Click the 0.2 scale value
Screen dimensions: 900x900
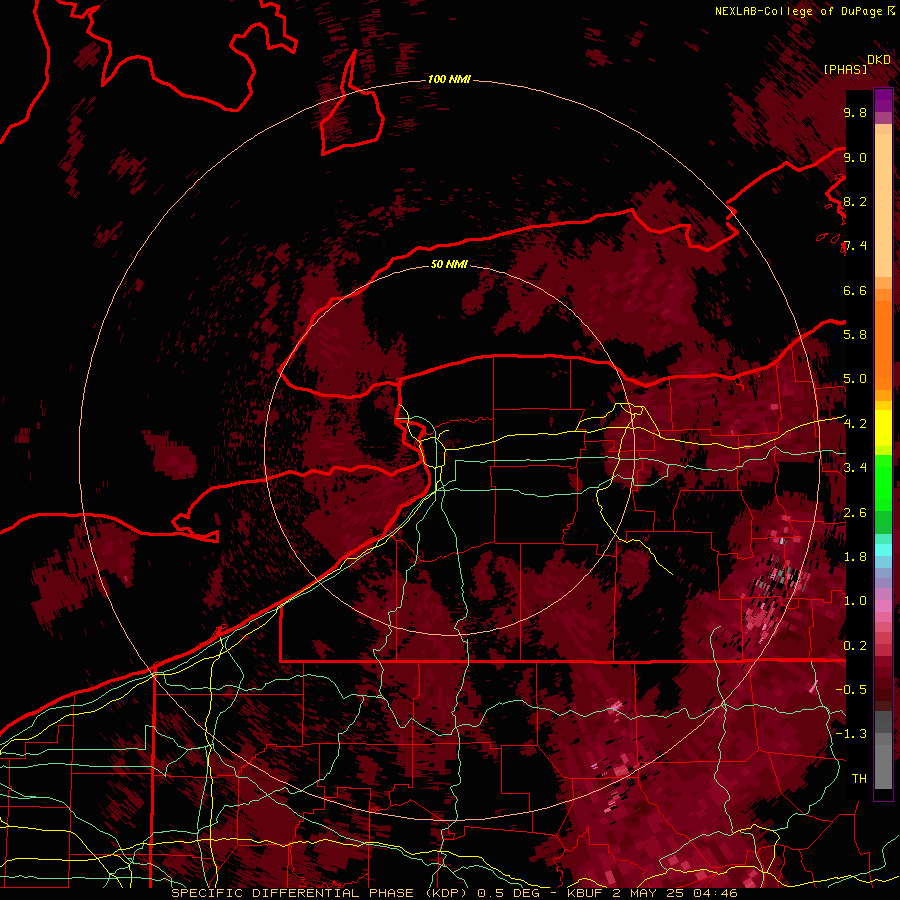coord(855,646)
